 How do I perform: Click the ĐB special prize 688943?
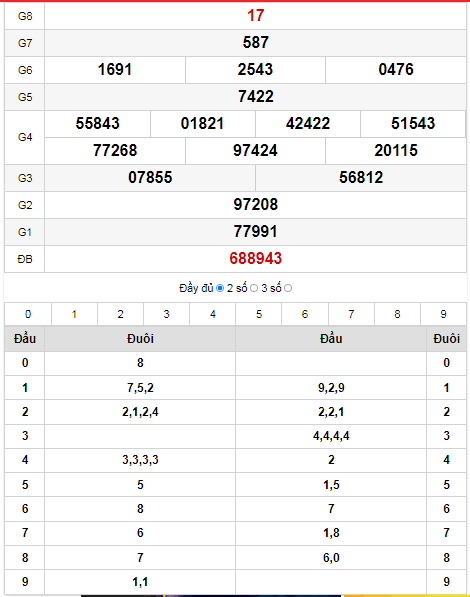click(x=256, y=259)
